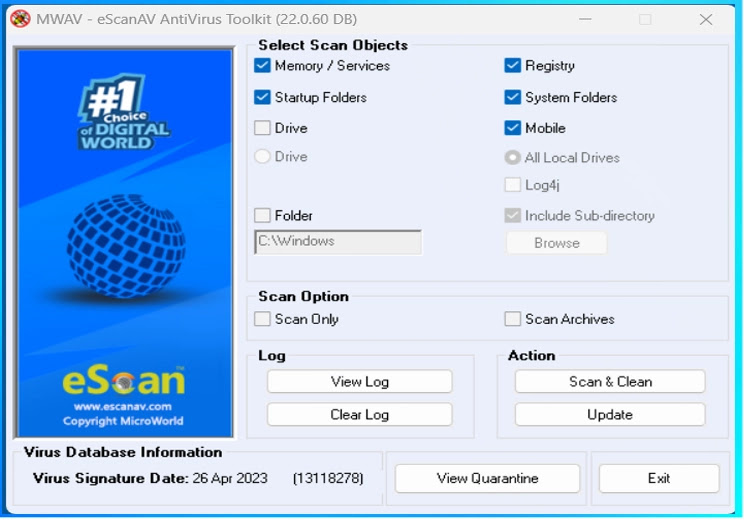This screenshot has width=744, height=520.
Task: Click the signature count (13118278)
Action: [328, 478]
